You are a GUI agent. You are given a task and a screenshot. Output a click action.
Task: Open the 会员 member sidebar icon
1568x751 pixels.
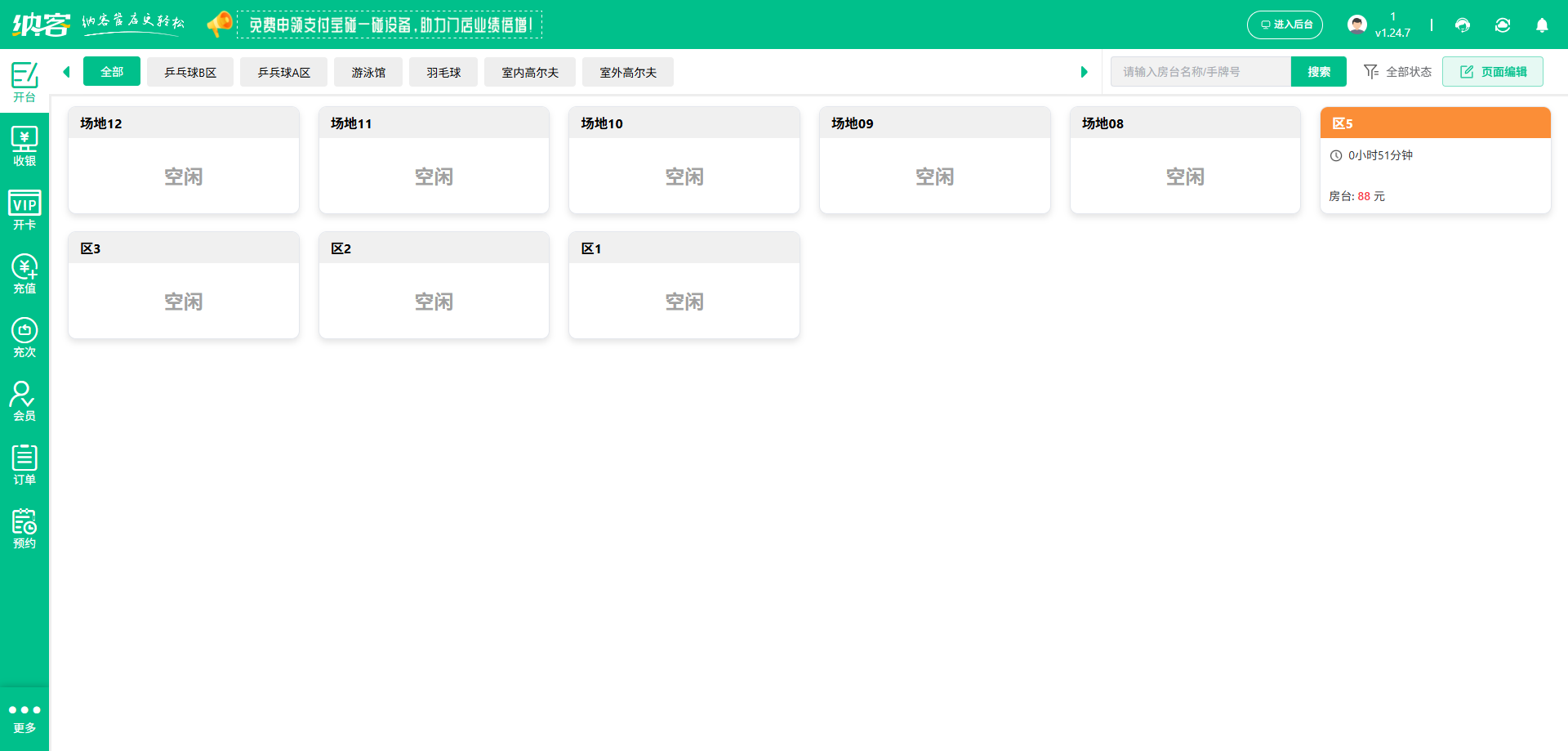tap(24, 401)
